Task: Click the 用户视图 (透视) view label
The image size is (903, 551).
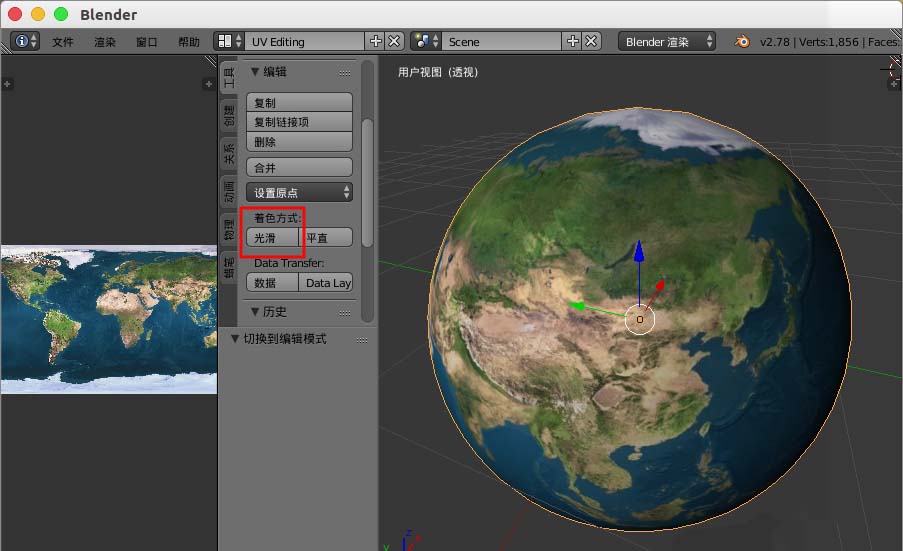Action: pyautogui.click(x=438, y=72)
